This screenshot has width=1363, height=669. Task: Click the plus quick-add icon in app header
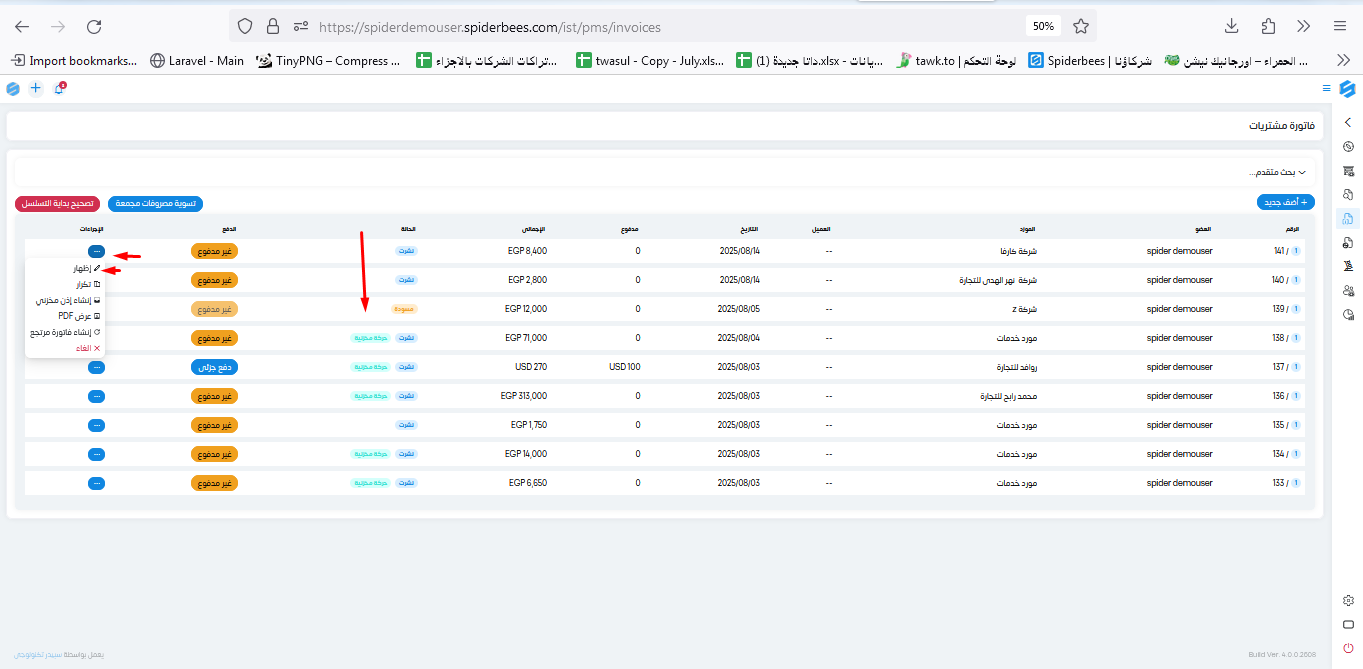(x=36, y=88)
